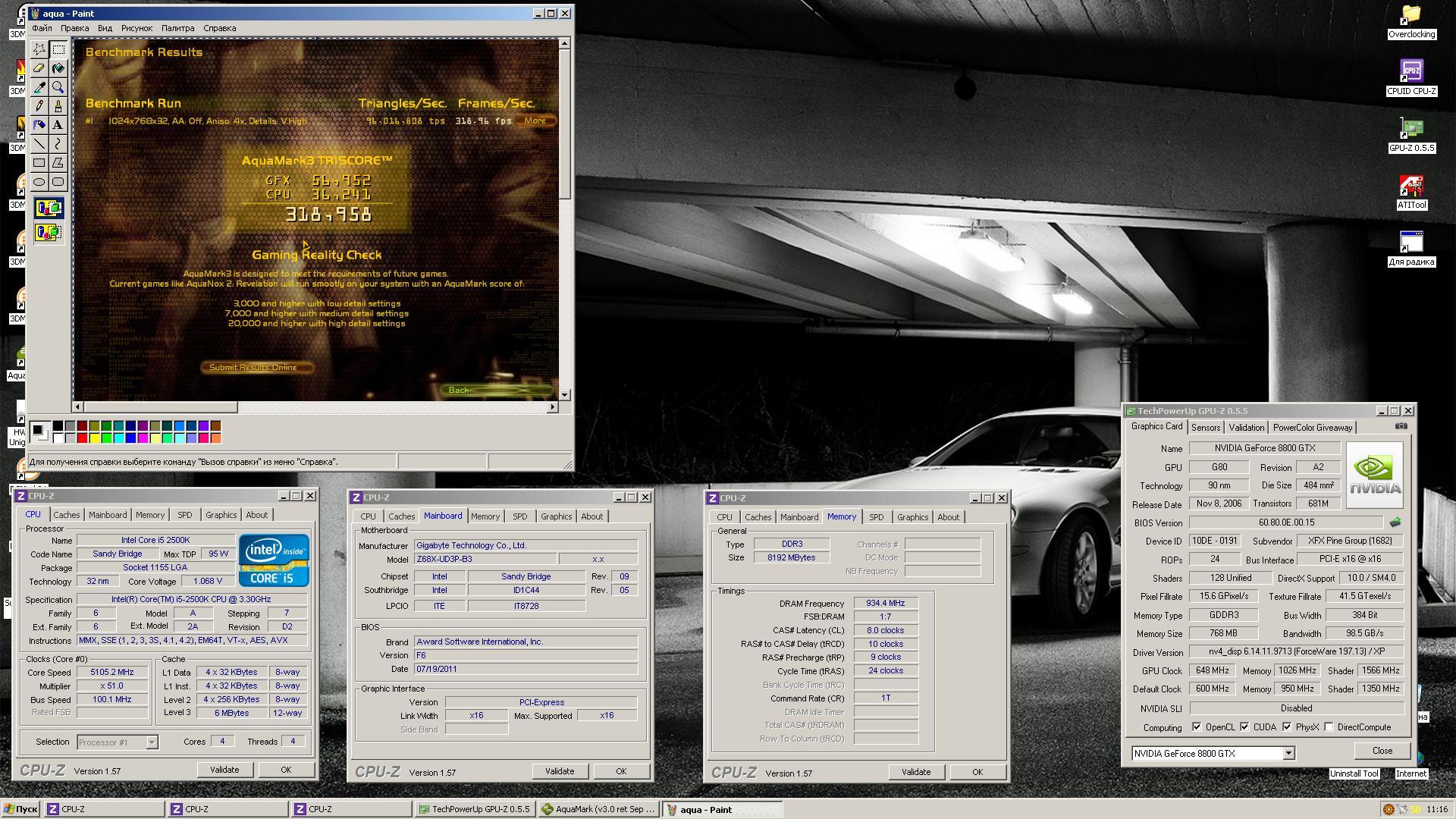Click the Uninstall Tool desktop label
This screenshot has width=1456, height=819.
pos(1354,773)
